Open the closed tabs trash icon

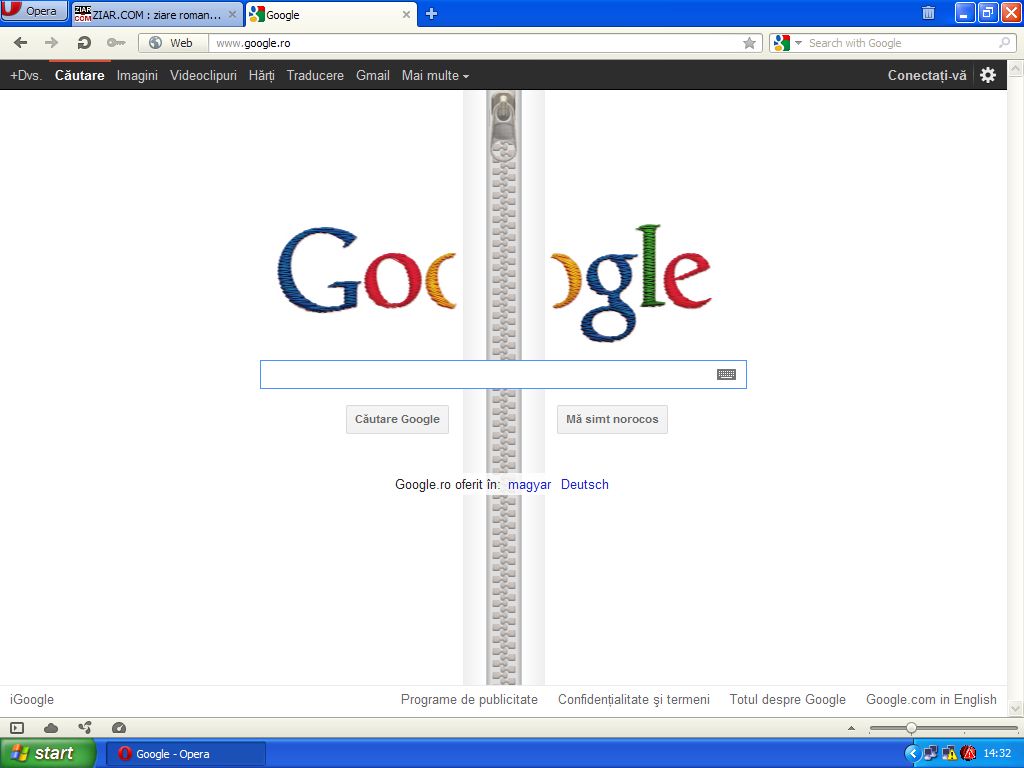pos(928,13)
